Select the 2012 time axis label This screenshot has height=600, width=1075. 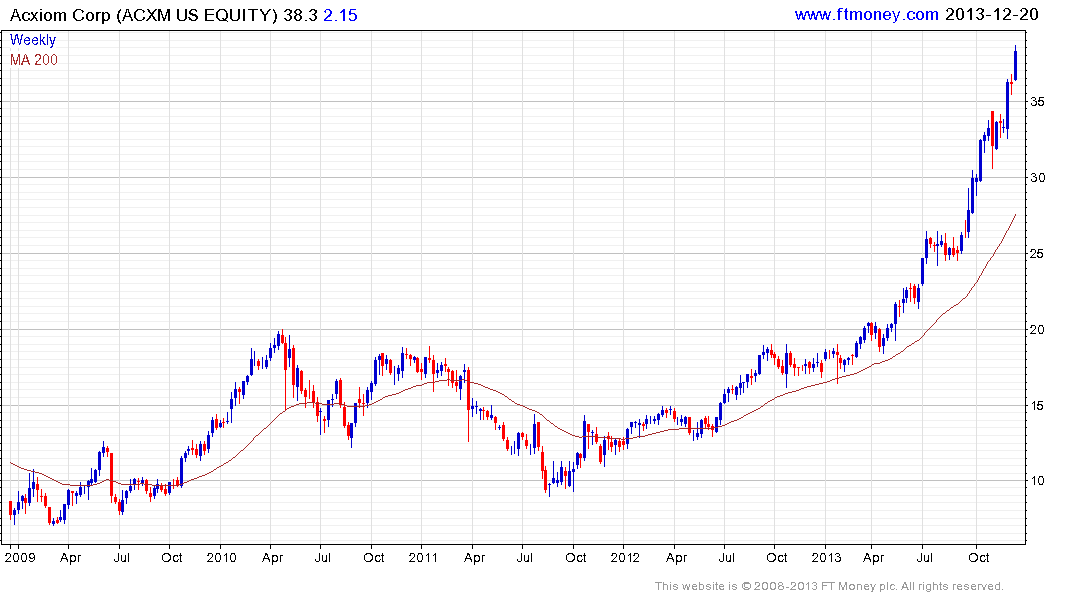(x=625, y=557)
